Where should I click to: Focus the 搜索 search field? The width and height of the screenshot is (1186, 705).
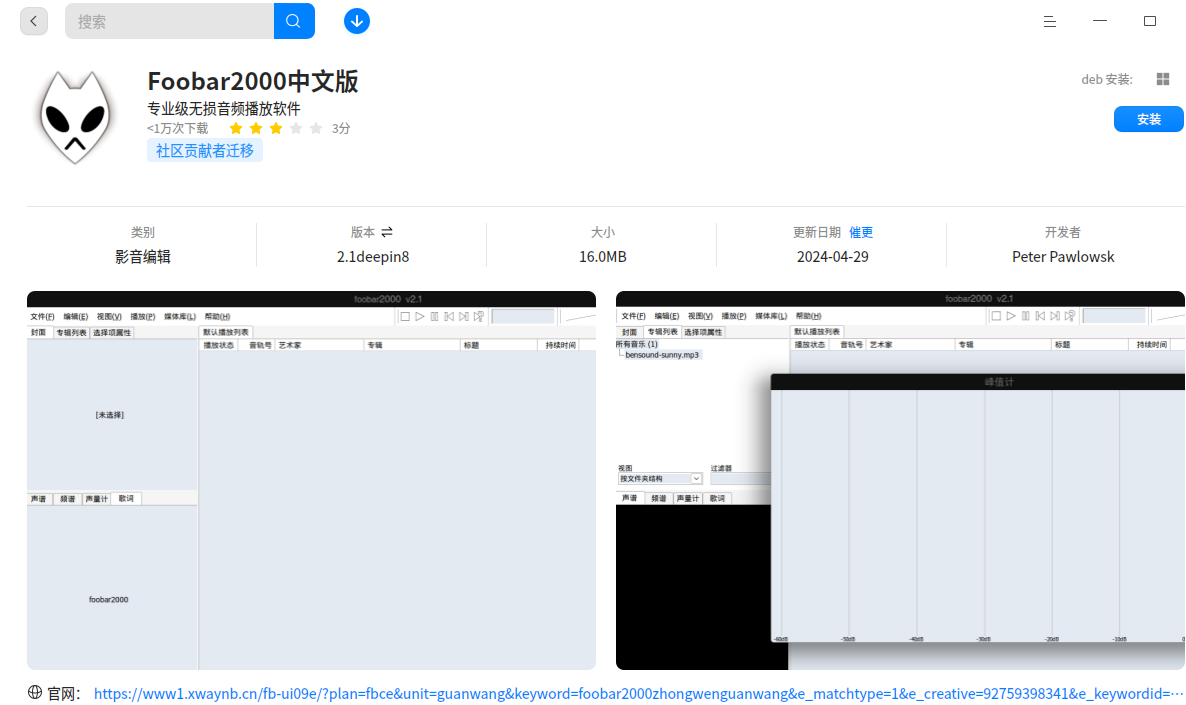coord(169,21)
